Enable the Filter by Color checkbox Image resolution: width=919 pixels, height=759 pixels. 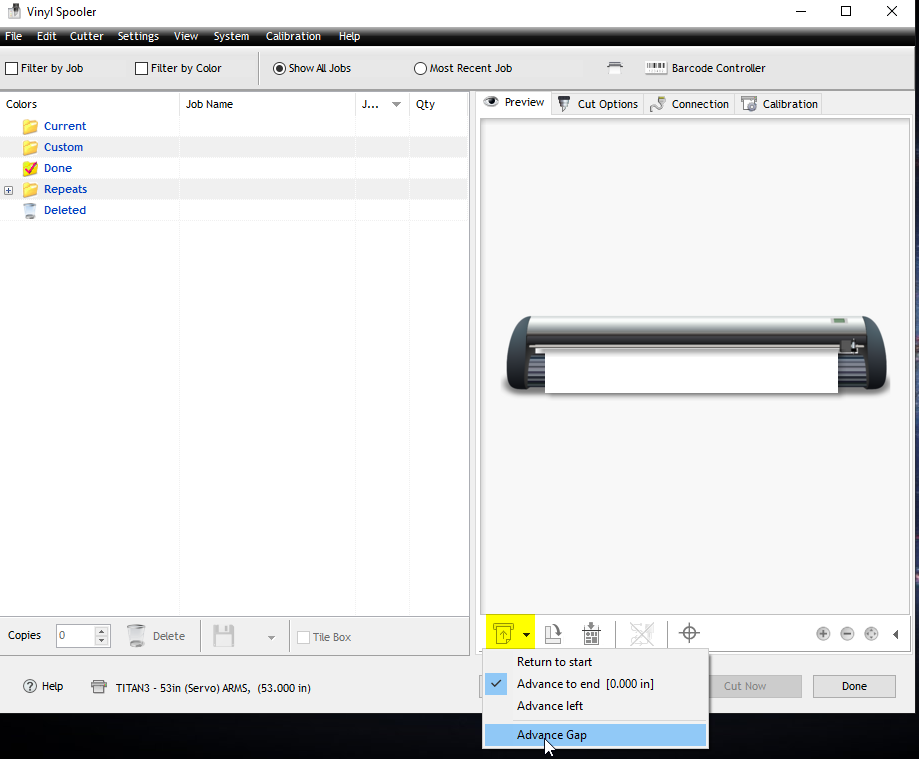click(x=141, y=69)
